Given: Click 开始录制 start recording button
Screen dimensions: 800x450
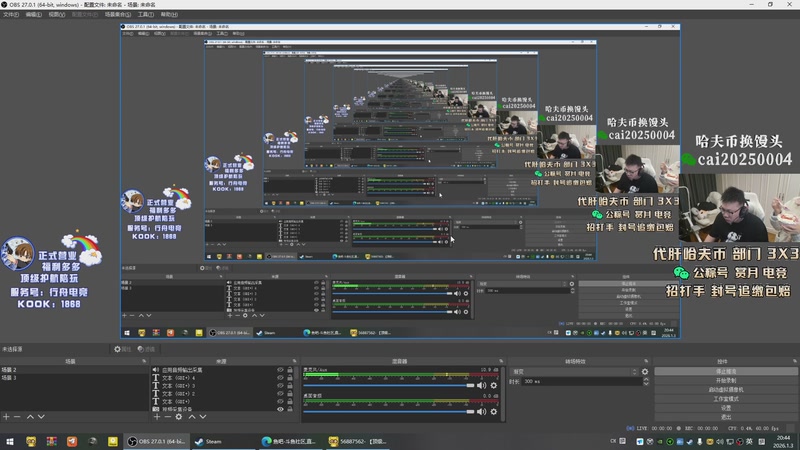Looking at the screenshot, I should [726, 381].
